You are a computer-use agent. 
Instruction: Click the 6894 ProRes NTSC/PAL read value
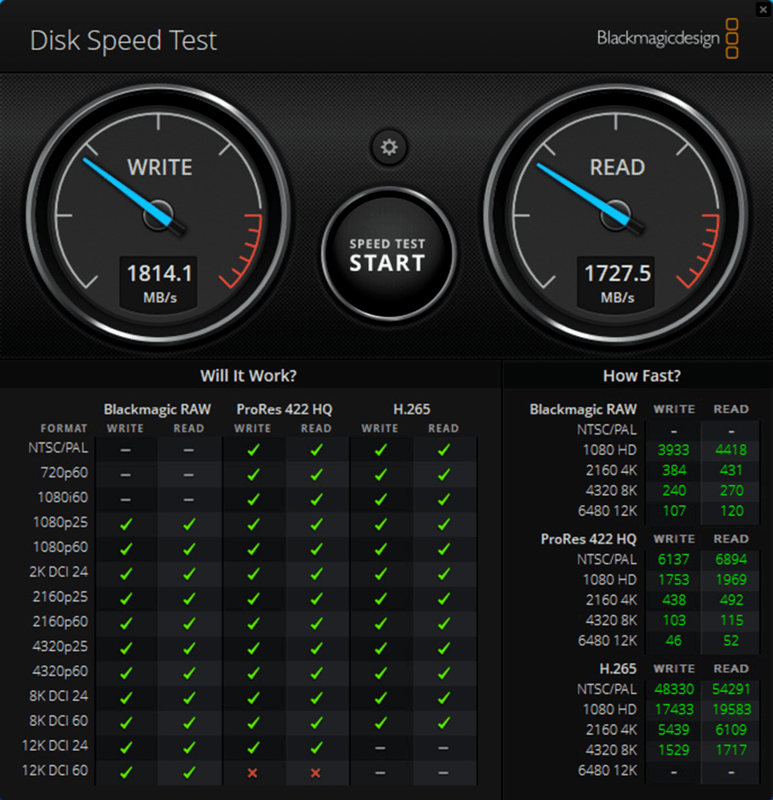[730, 560]
